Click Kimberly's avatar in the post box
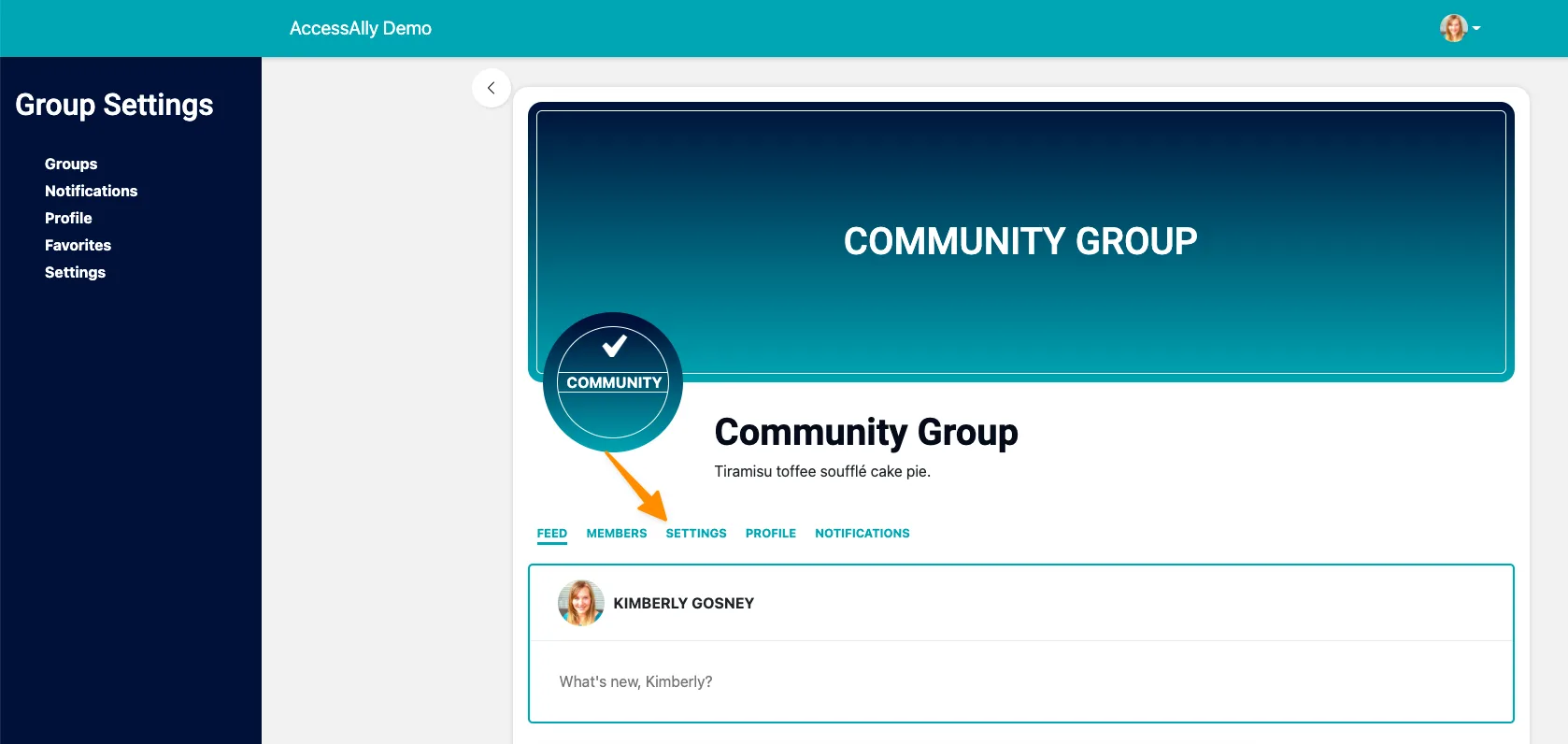The image size is (1568, 744). [580, 603]
